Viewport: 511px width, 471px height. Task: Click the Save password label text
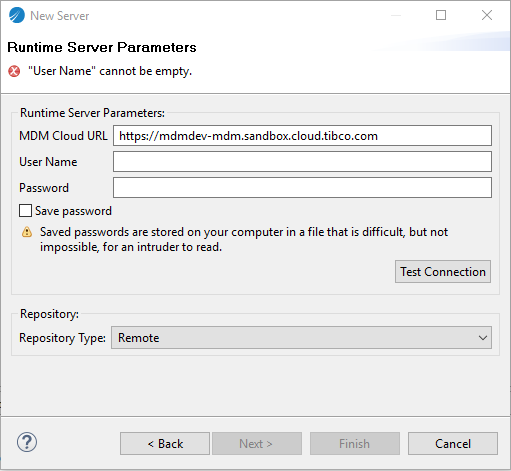(73, 211)
